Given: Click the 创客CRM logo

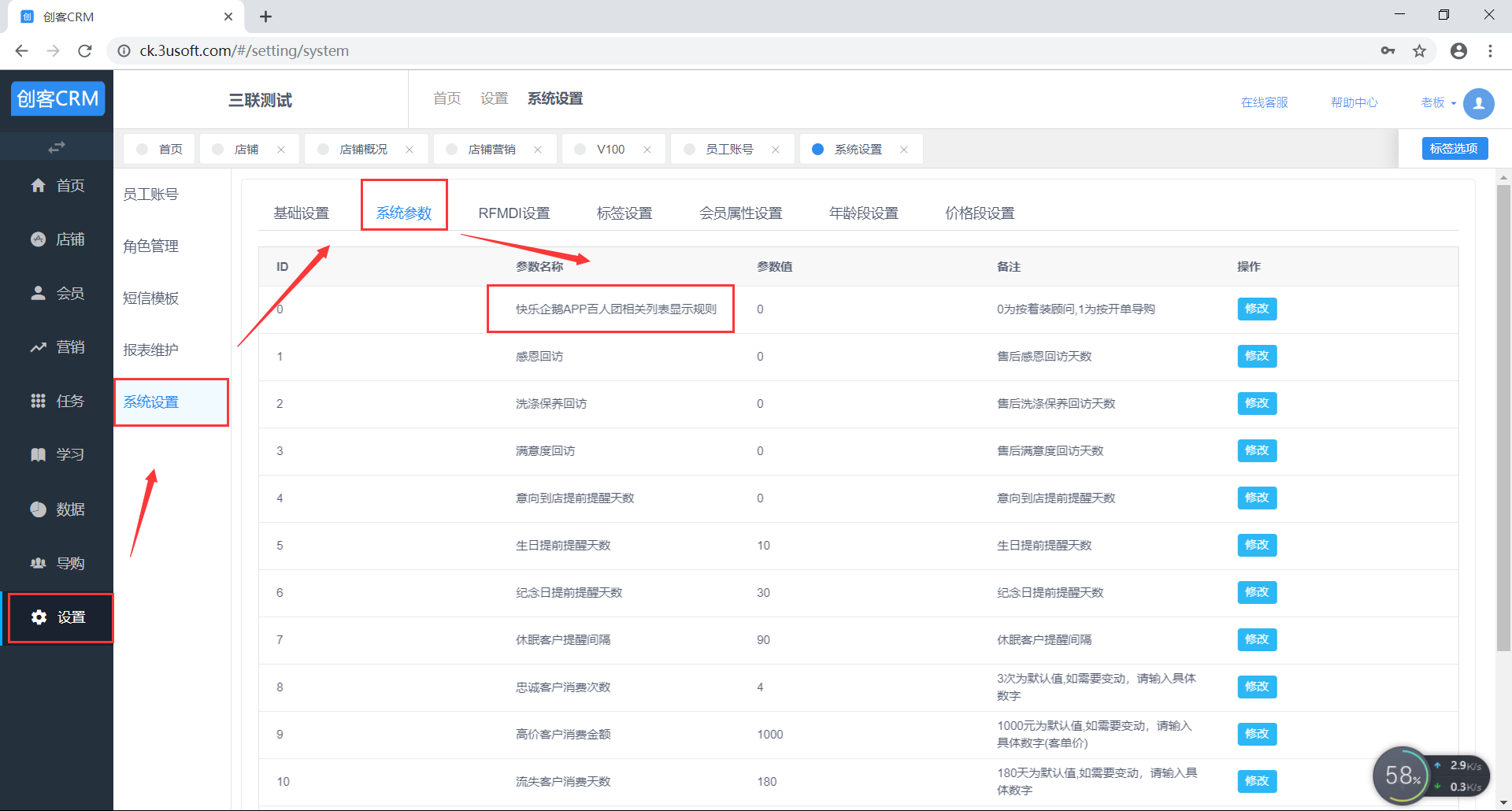Looking at the screenshot, I should 57,98.
